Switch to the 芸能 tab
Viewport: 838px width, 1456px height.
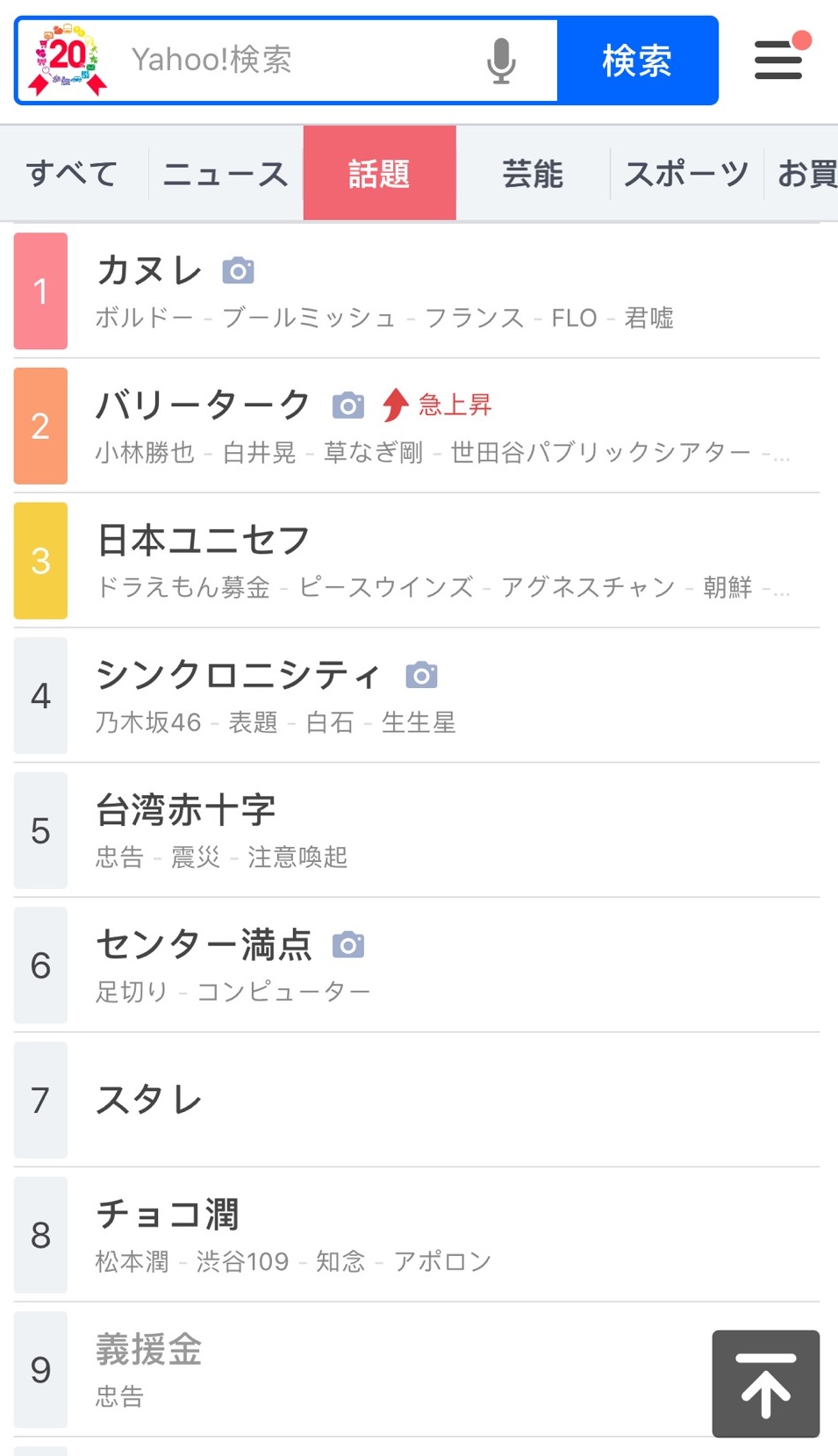click(533, 174)
